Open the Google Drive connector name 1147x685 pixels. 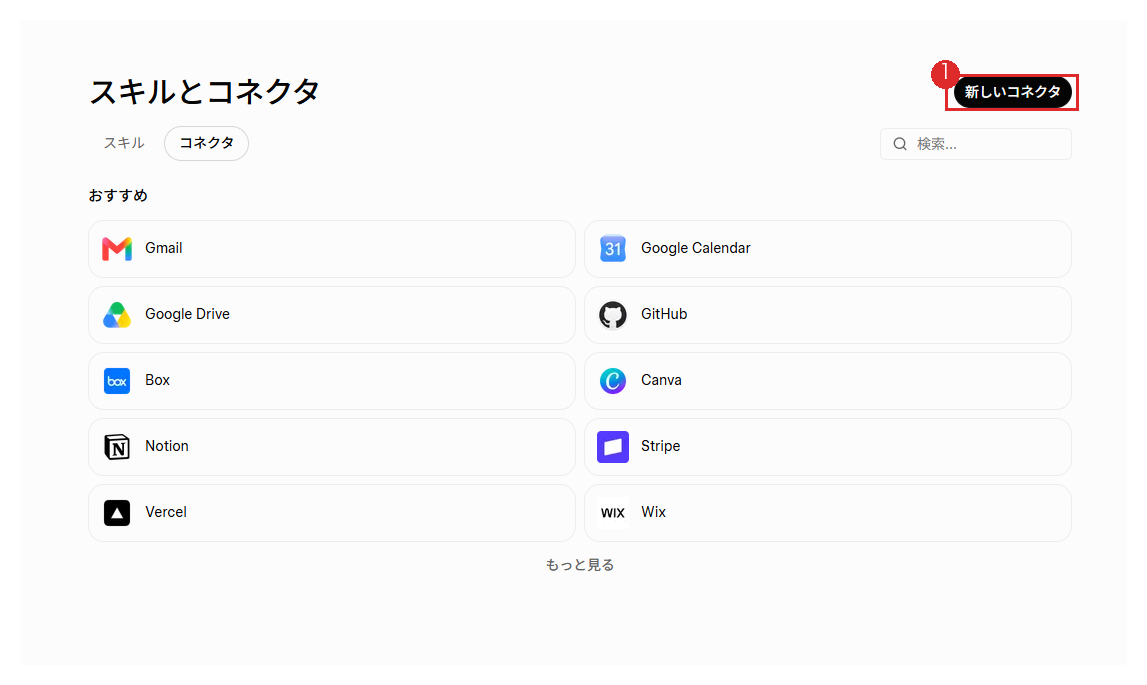tap(187, 314)
